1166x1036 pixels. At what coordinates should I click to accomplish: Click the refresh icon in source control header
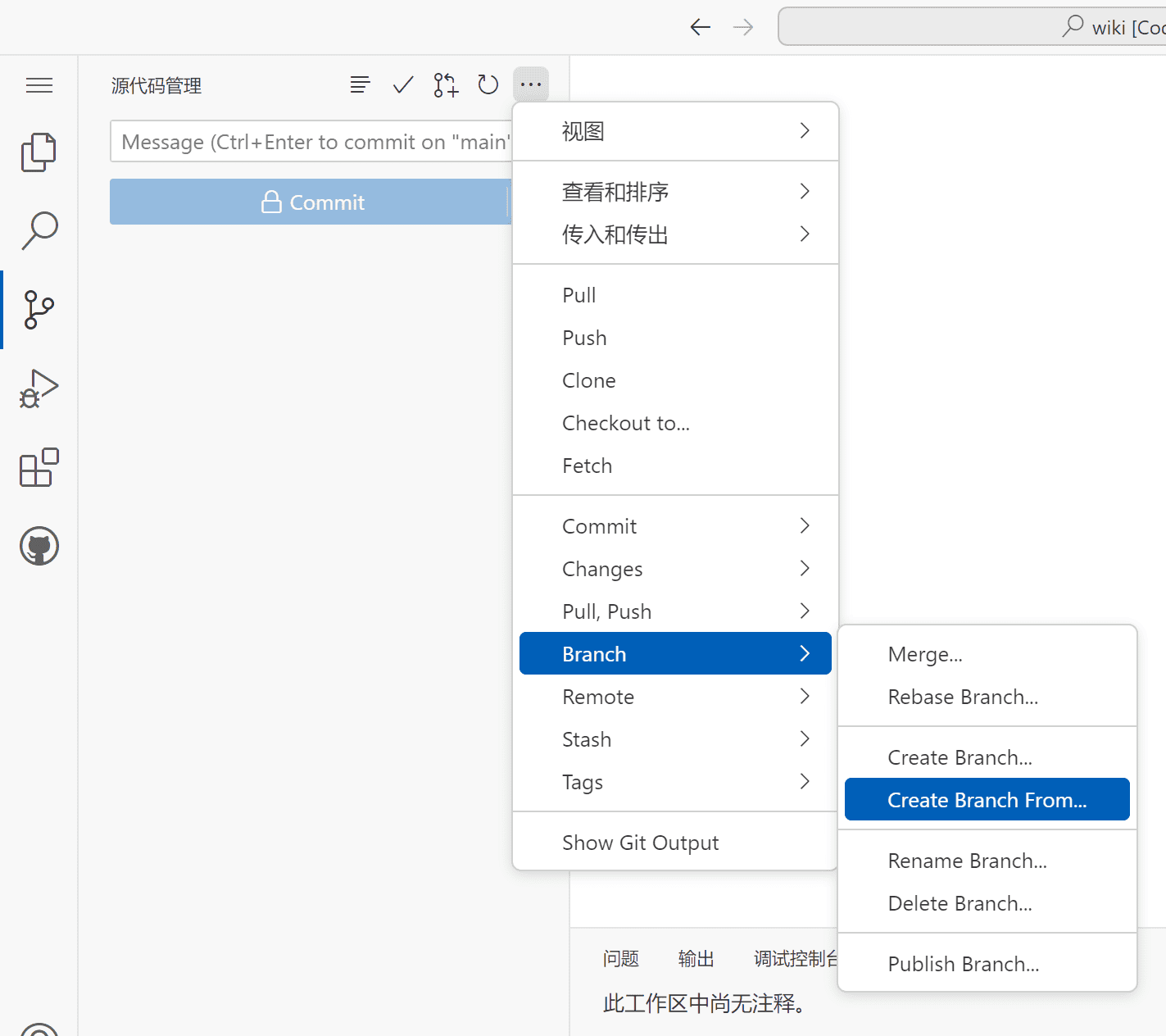pyautogui.click(x=488, y=84)
